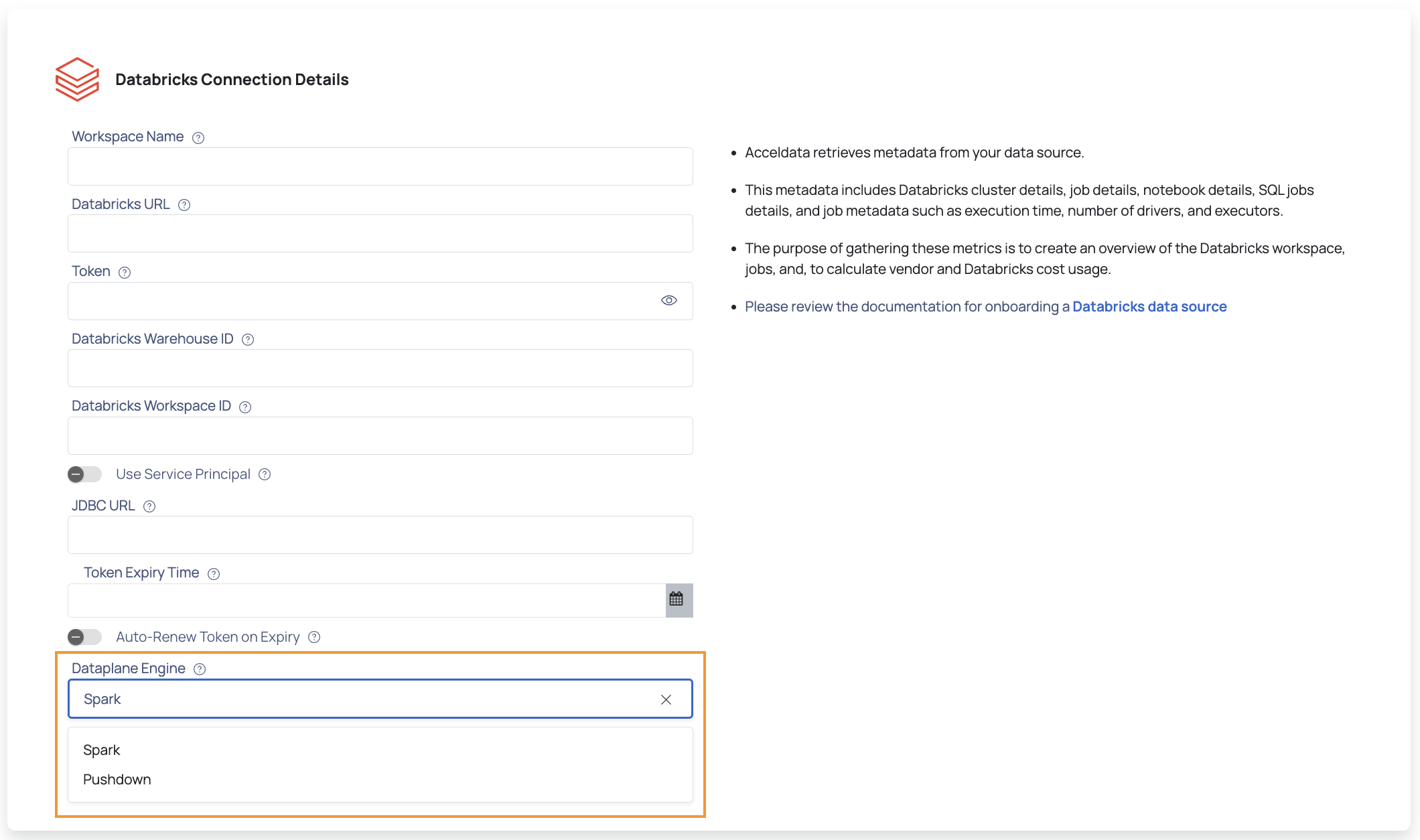This screenshot has width=1420, height=840.
Task: Open the calendar picker for Token Expiry
Action: click(679, 600)
